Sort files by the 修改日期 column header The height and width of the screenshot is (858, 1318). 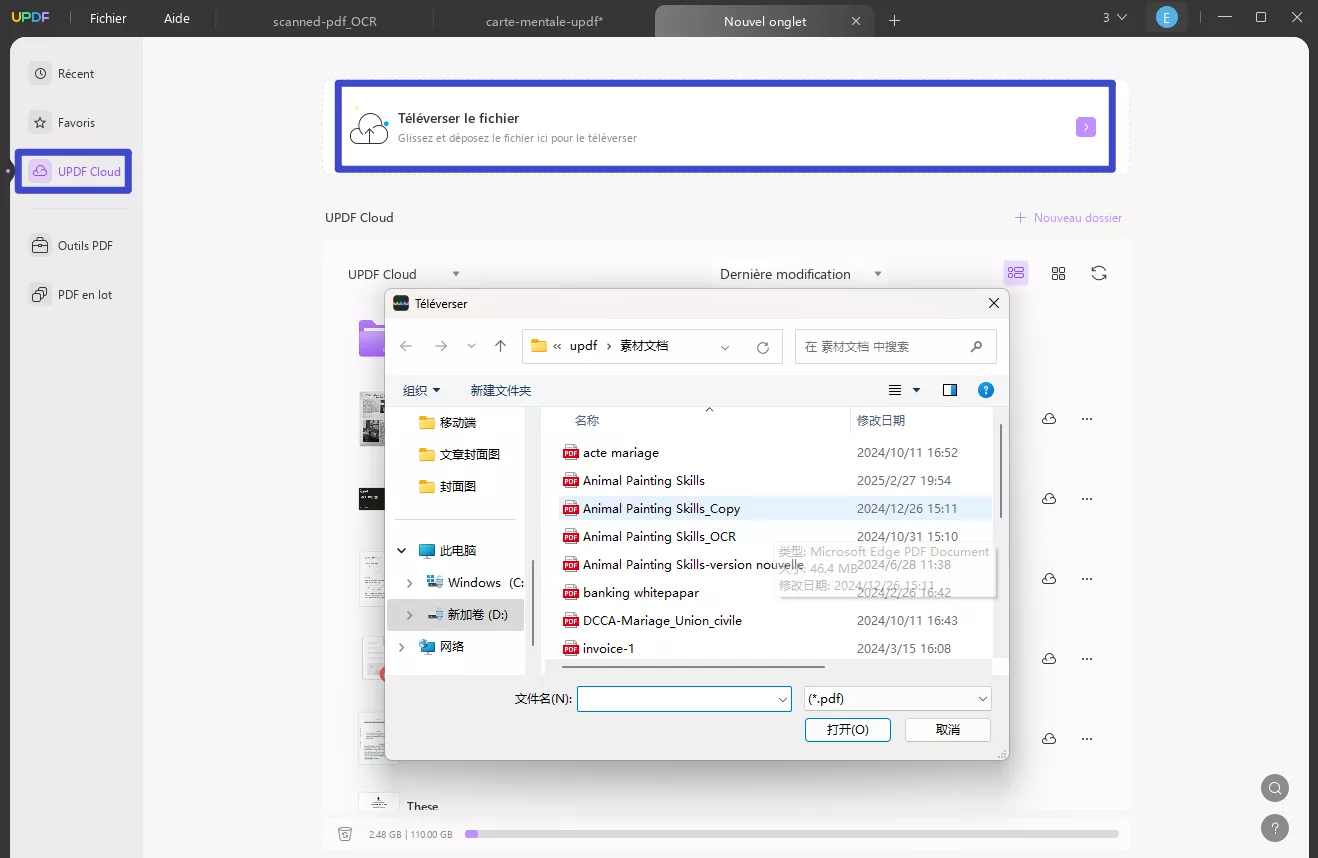click(x=881, y=421)
